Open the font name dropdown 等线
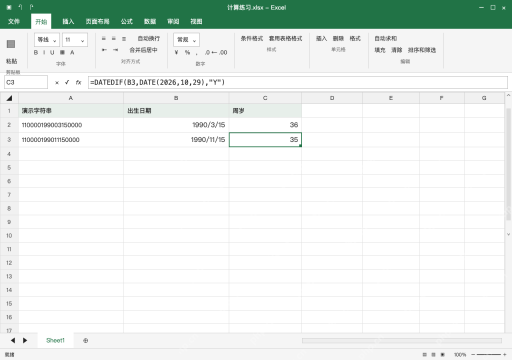This screenshot has width=512, height=360. click(47, 40)
